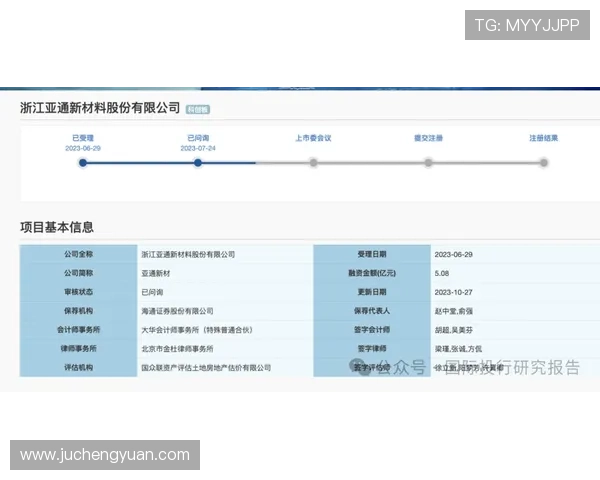Select the 注册结果 step dot on the timeline
This screenshot has width=600, height=480.
(x=544, y=163)
